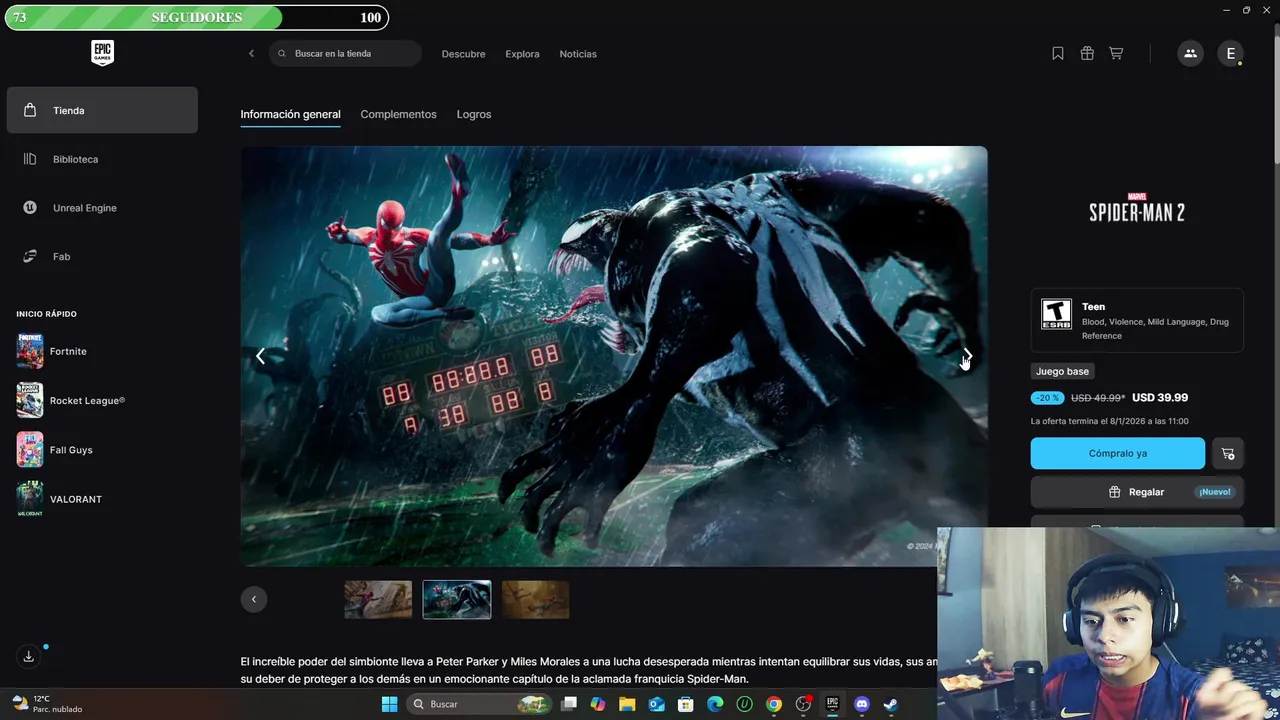Click the Buscar en la tienda field
Screen dimensions: 1280x720
(345, 54)
